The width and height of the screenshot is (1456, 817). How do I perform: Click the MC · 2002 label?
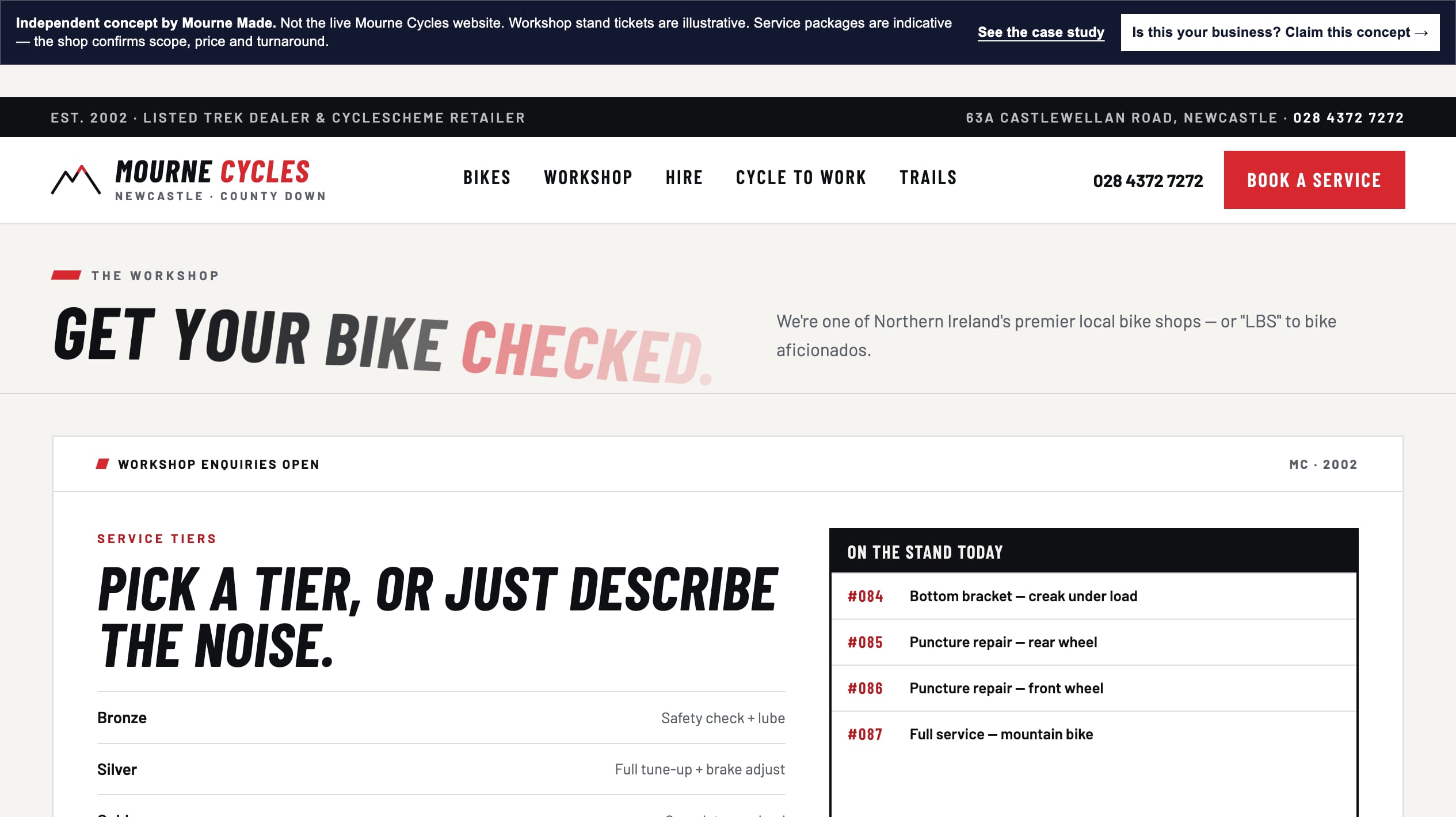tap(1323, 465)
